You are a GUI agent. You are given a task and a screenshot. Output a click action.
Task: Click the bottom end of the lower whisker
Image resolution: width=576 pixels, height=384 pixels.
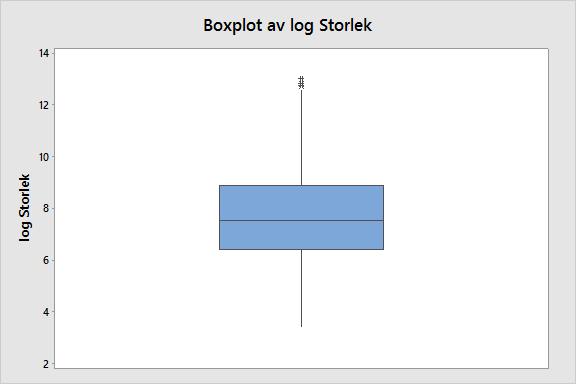302,326
